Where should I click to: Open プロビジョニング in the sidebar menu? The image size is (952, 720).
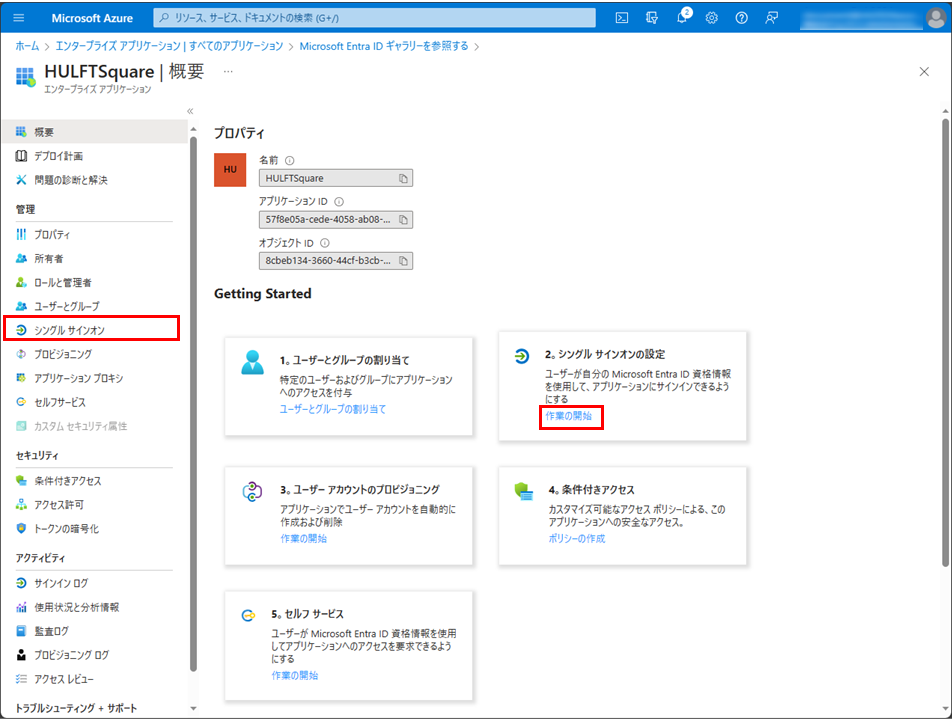[x=63, y=354]
